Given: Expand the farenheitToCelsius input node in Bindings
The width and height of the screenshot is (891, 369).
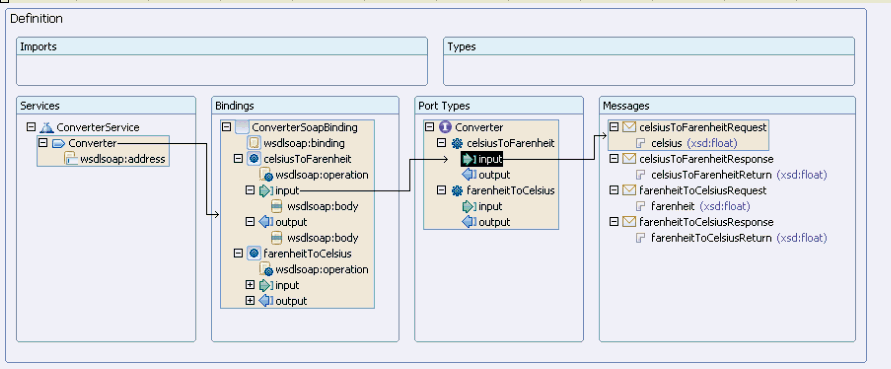Looking at the screenshot, I should coord(250,285).
